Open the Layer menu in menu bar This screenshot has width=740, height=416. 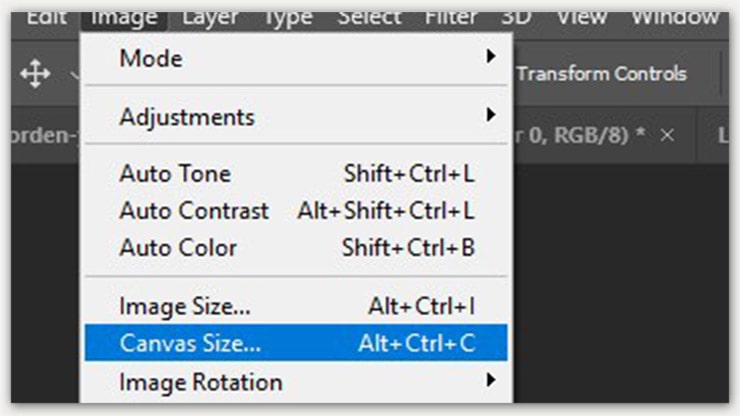(209, 16)
